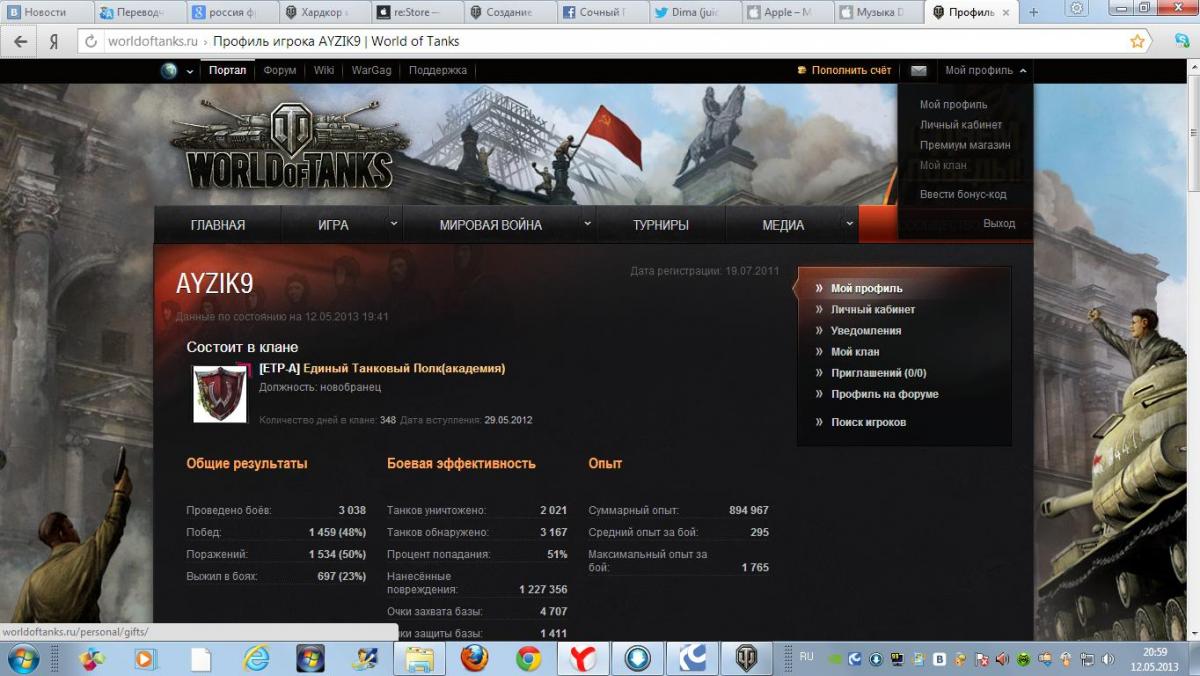Click Выход to log out

(x=999, y=224)
